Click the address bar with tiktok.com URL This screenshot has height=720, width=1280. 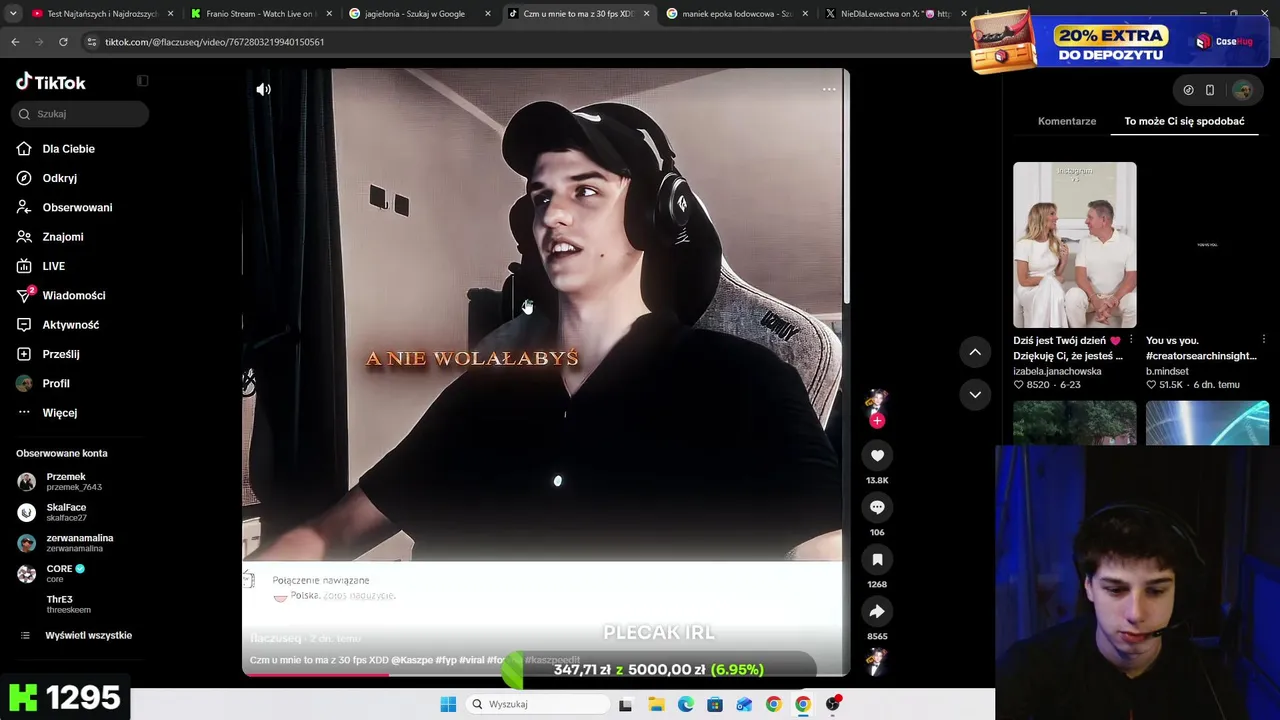[x=525, y=42]
